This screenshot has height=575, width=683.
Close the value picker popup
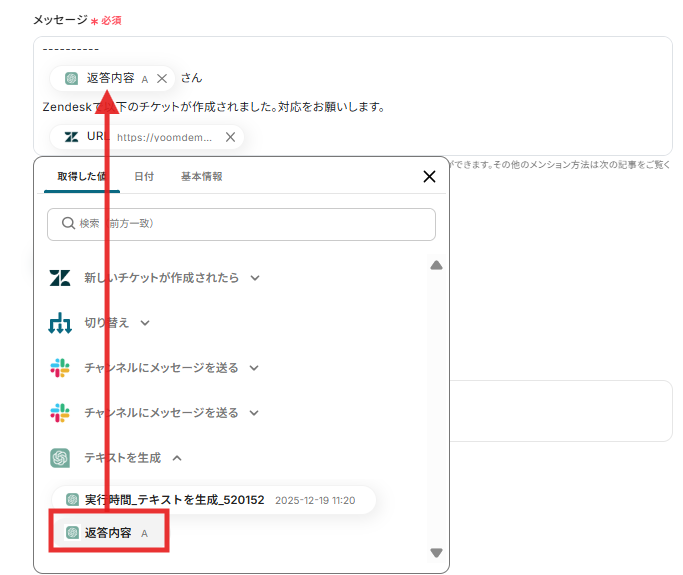coord(429,176)
